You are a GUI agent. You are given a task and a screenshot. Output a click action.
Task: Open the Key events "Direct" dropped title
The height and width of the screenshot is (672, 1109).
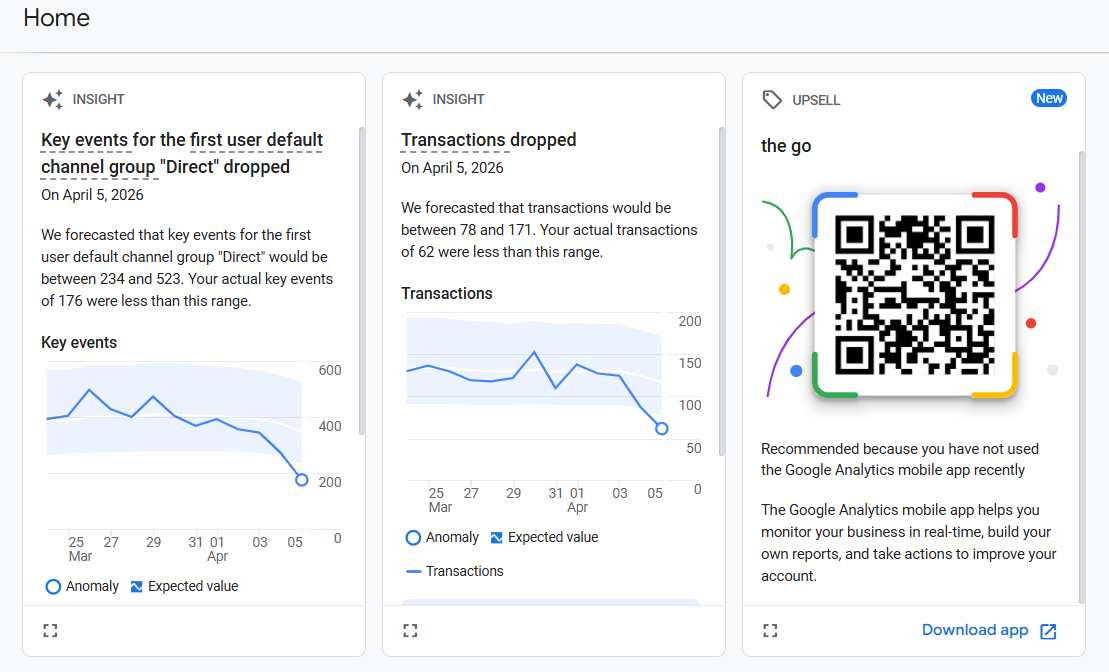tap(182, 153)
